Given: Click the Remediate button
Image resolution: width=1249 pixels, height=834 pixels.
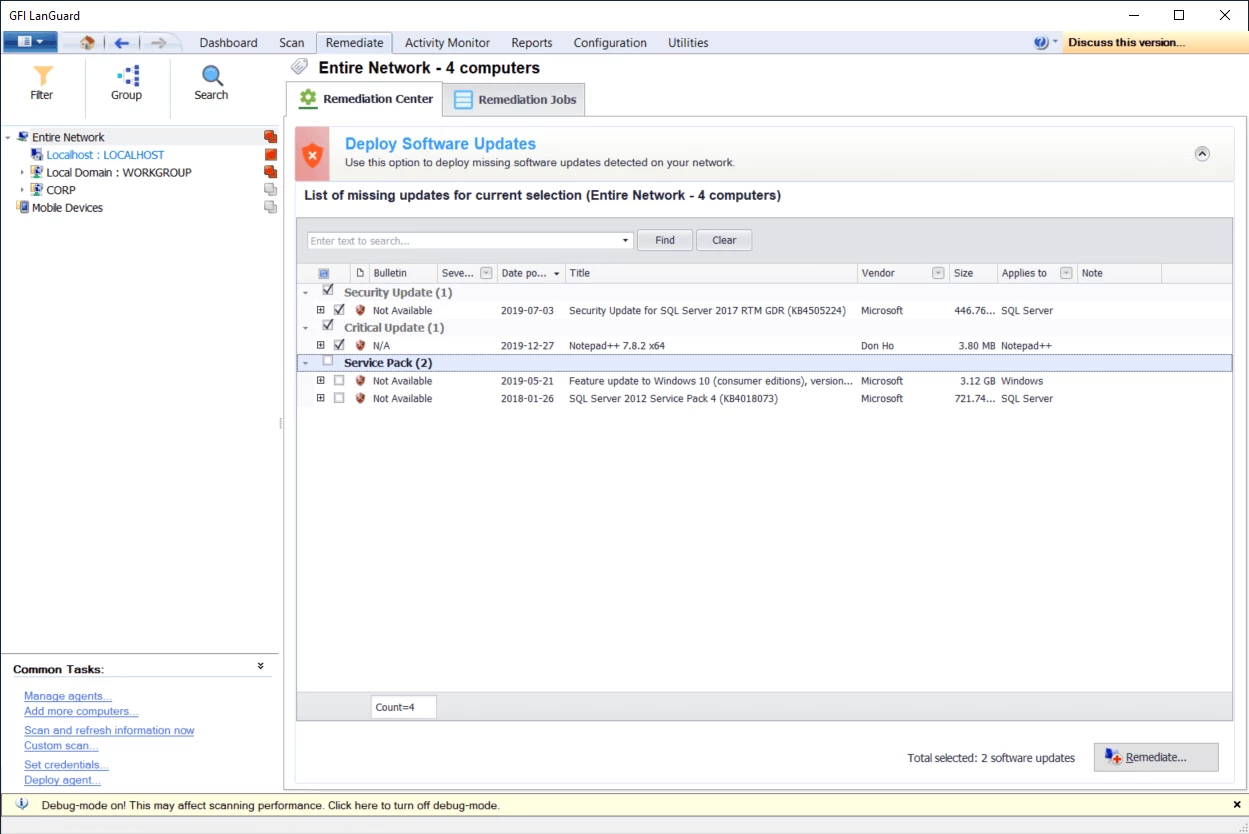Looking at the screenshot, I should [x=1156, y=757].
